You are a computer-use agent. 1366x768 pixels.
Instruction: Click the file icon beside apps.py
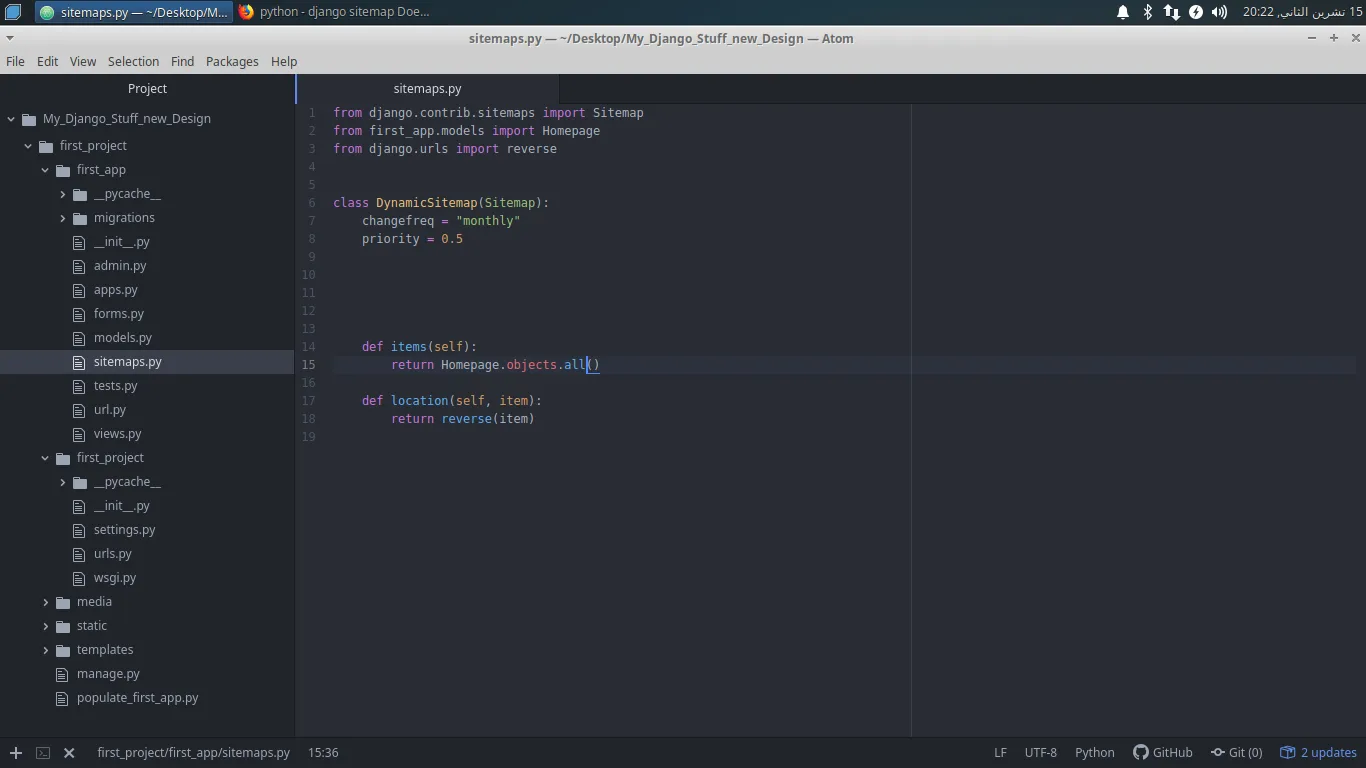point(80,290)
